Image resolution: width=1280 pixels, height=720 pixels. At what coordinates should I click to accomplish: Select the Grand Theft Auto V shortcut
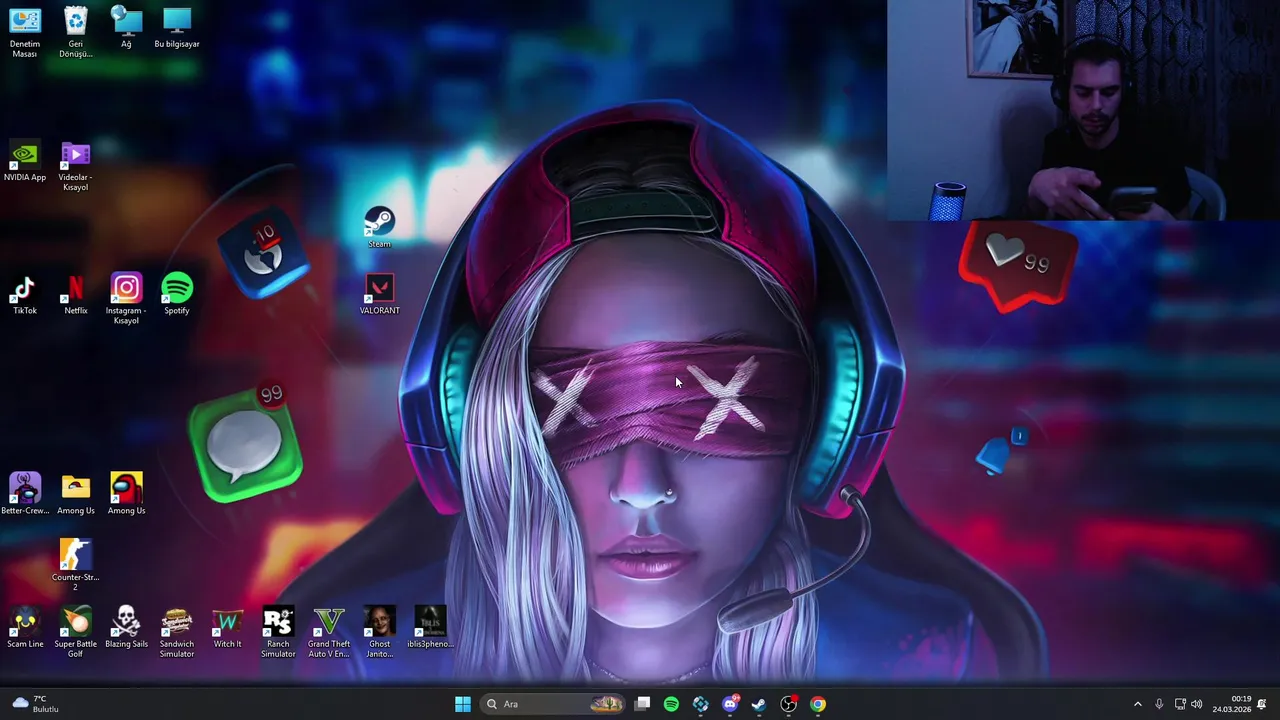[x=329, y=632]
